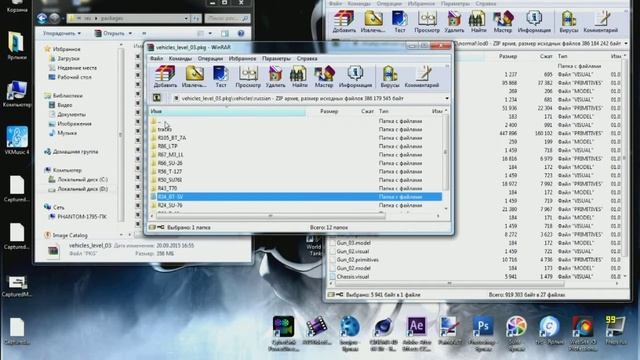
Task: Click Вирусы scan icon in front WinRAR
Action: (390, 76)
